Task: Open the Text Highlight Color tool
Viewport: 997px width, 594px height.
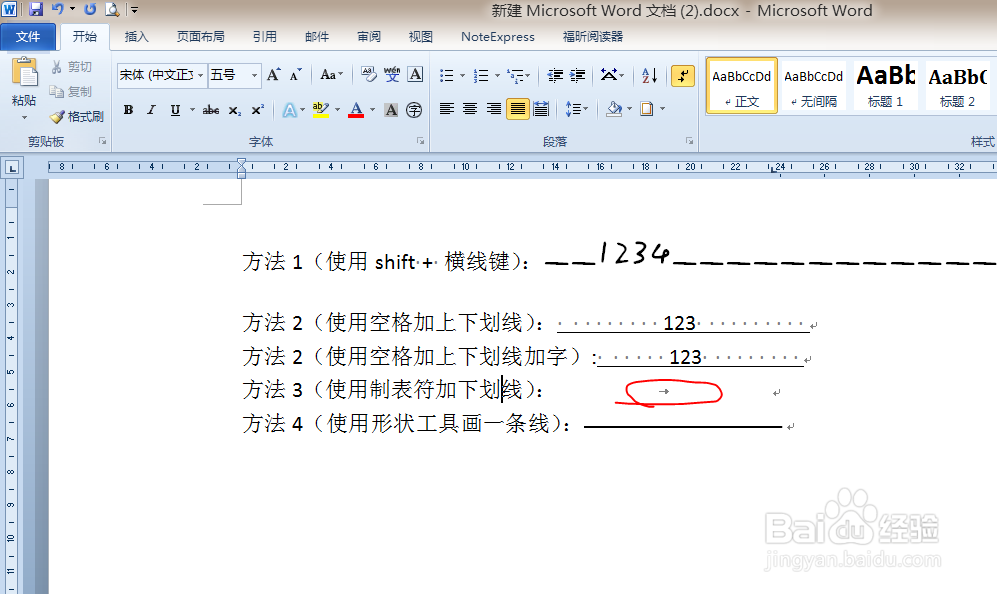Action: 320,110
